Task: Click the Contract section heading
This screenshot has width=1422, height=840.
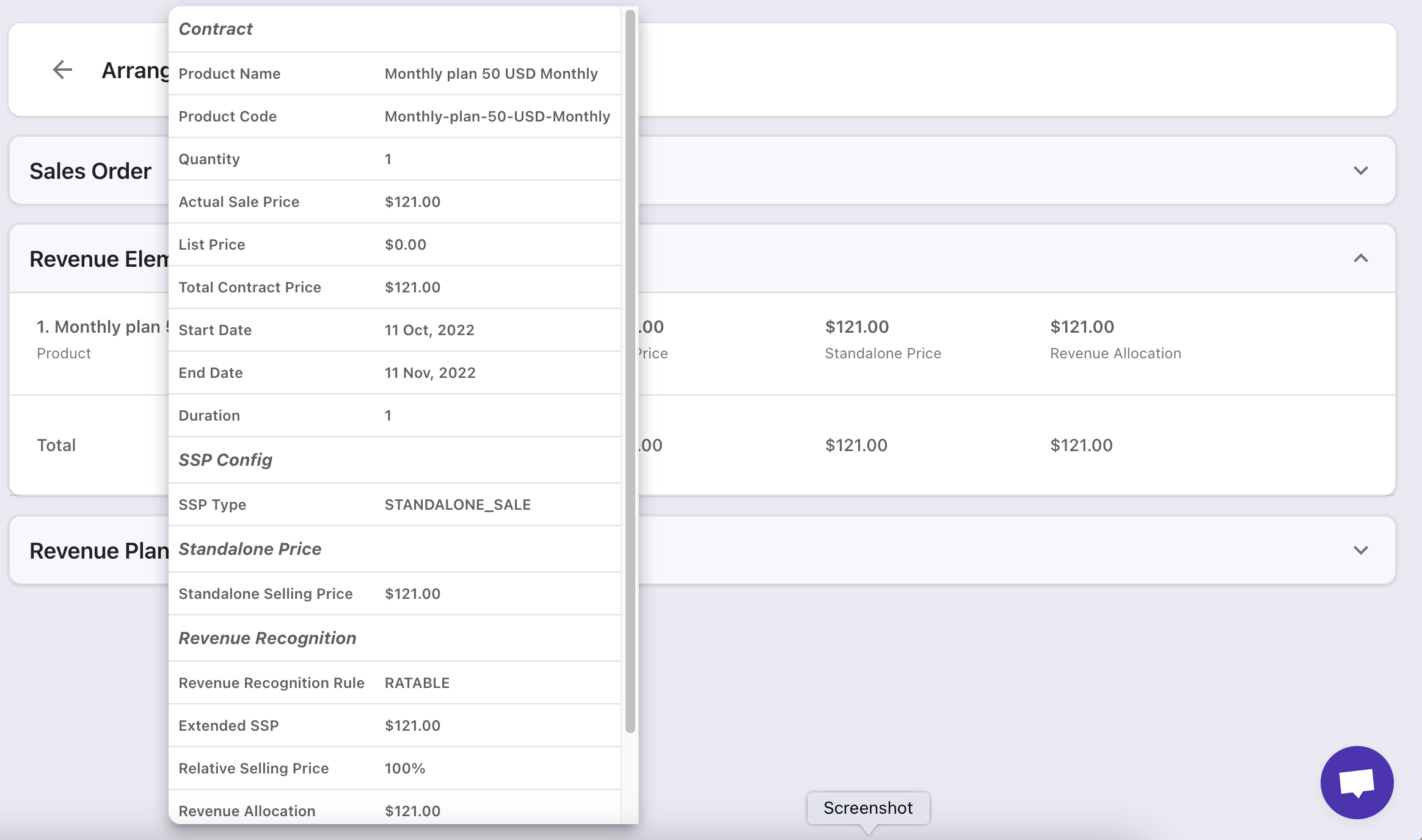Action: point(216,29)
